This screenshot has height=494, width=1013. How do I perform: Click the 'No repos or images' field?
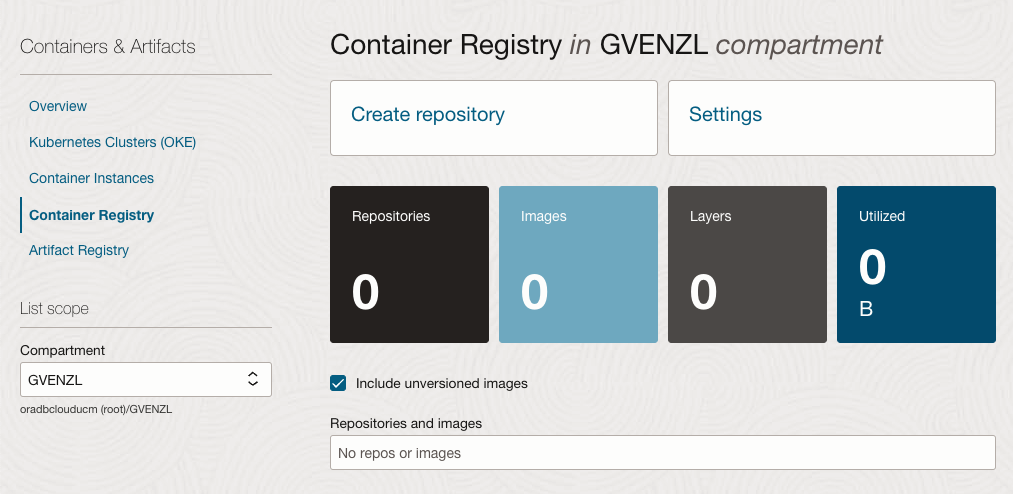coord(663,453)
